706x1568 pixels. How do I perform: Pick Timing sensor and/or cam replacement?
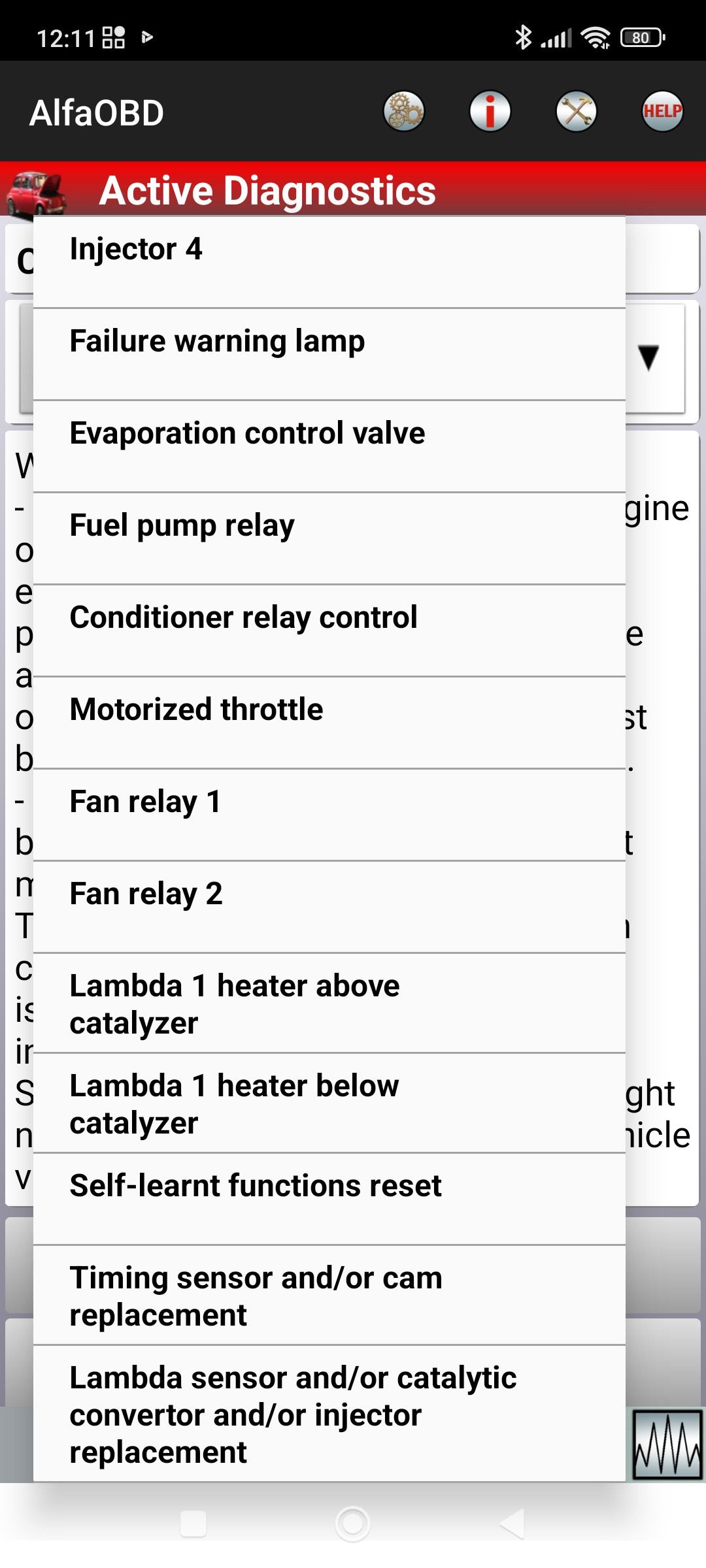(x=329, y=1296)
